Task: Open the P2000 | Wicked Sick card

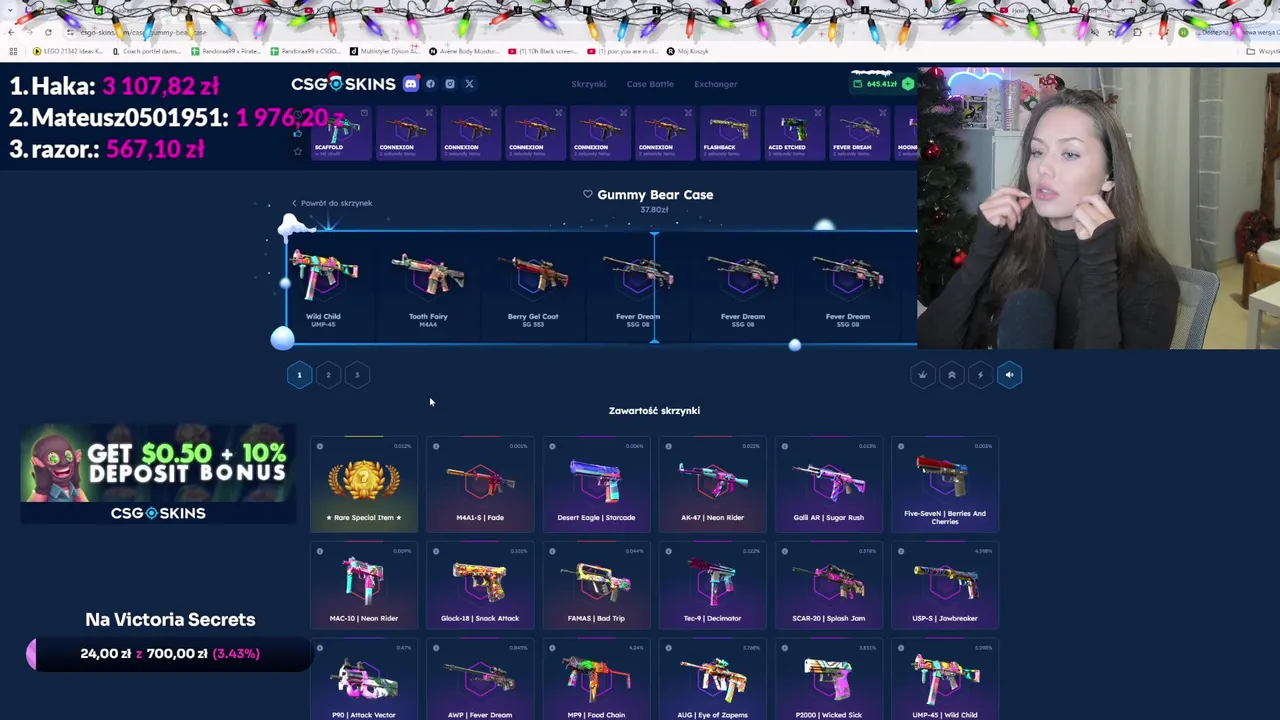Action: pyautogui.click(x=828, y=681)
